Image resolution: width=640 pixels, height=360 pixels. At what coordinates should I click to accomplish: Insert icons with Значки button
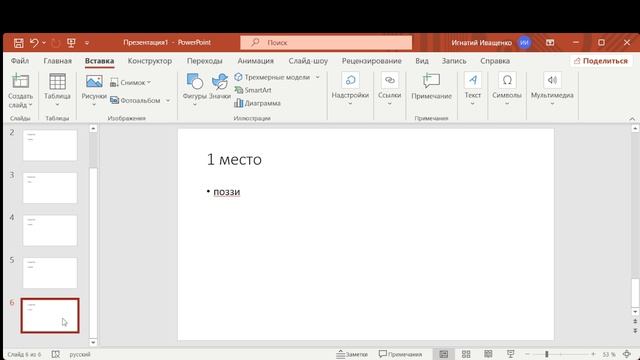pyautogui.click(x=220, y=87)
